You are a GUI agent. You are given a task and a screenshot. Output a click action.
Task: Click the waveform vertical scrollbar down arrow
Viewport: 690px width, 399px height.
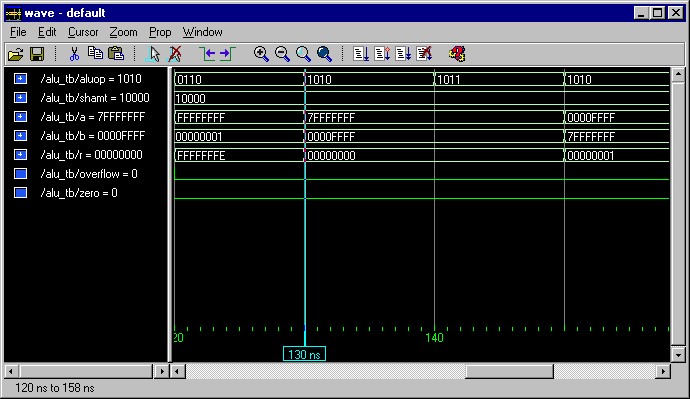[678, 355]
